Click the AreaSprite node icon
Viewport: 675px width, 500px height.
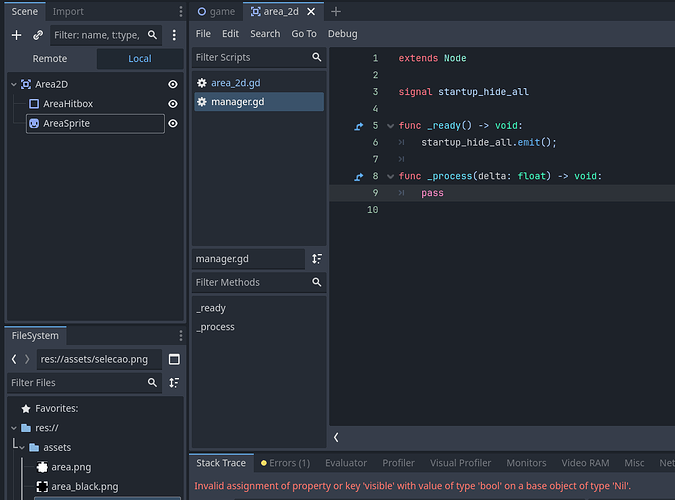tap(34, 124)
